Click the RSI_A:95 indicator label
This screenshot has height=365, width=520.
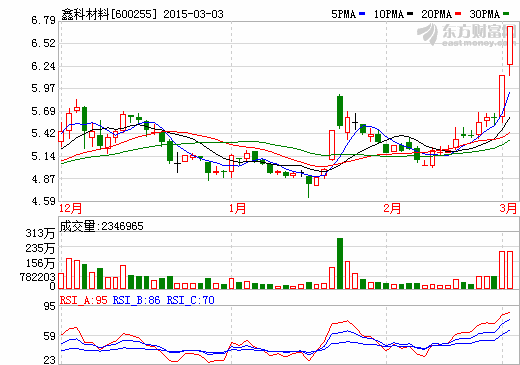(x=84, y=300)
